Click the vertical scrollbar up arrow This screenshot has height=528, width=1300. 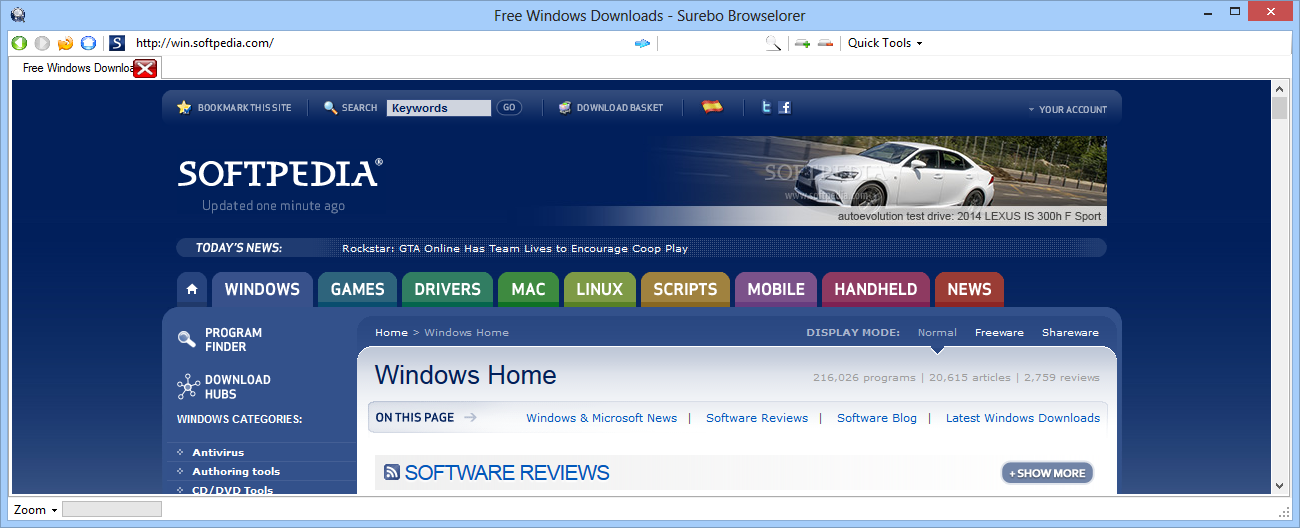1279,89
